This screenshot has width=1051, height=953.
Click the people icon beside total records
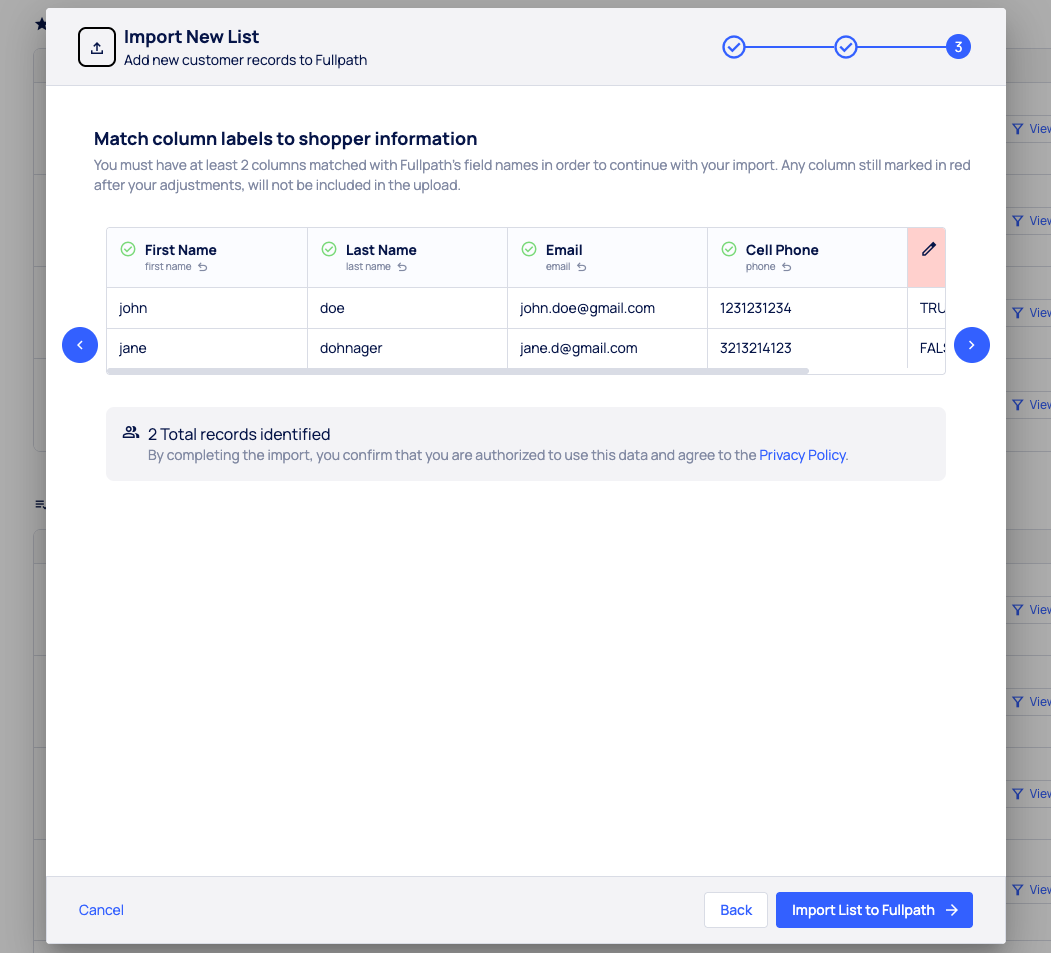click(x=131, y=433)
